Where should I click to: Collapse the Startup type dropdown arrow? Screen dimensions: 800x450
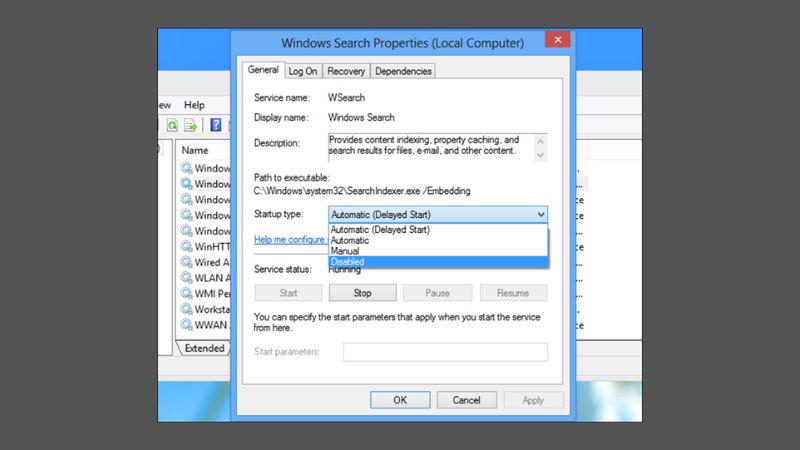click(540, 214)
